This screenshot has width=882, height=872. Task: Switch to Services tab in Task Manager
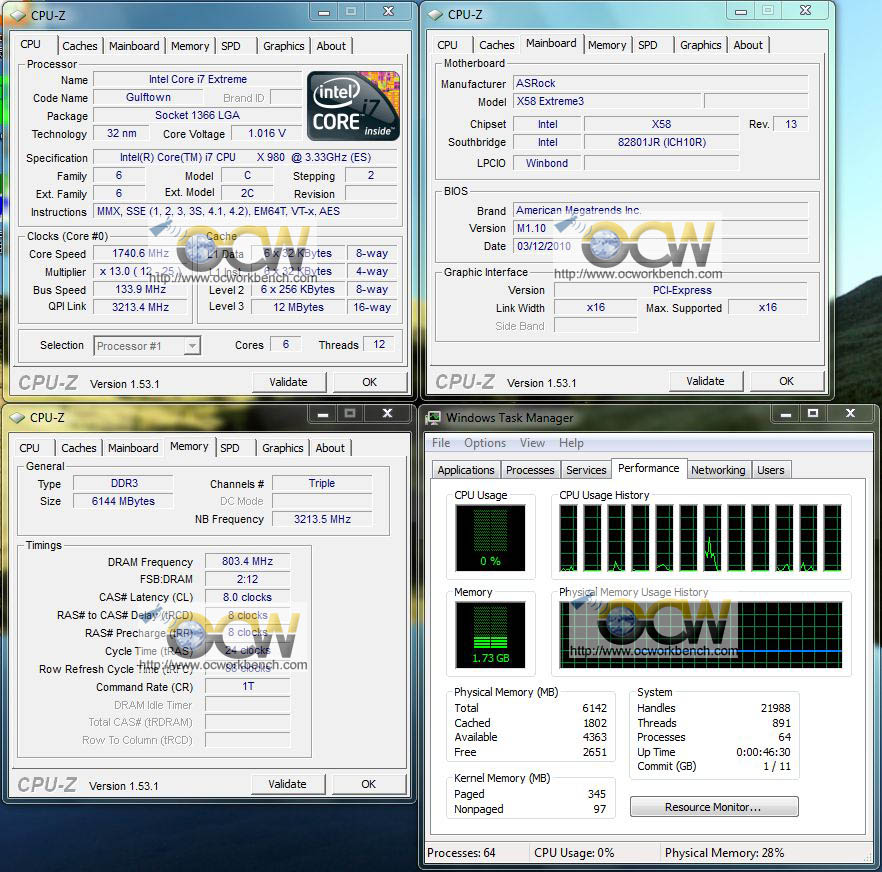tap(586, 470)
